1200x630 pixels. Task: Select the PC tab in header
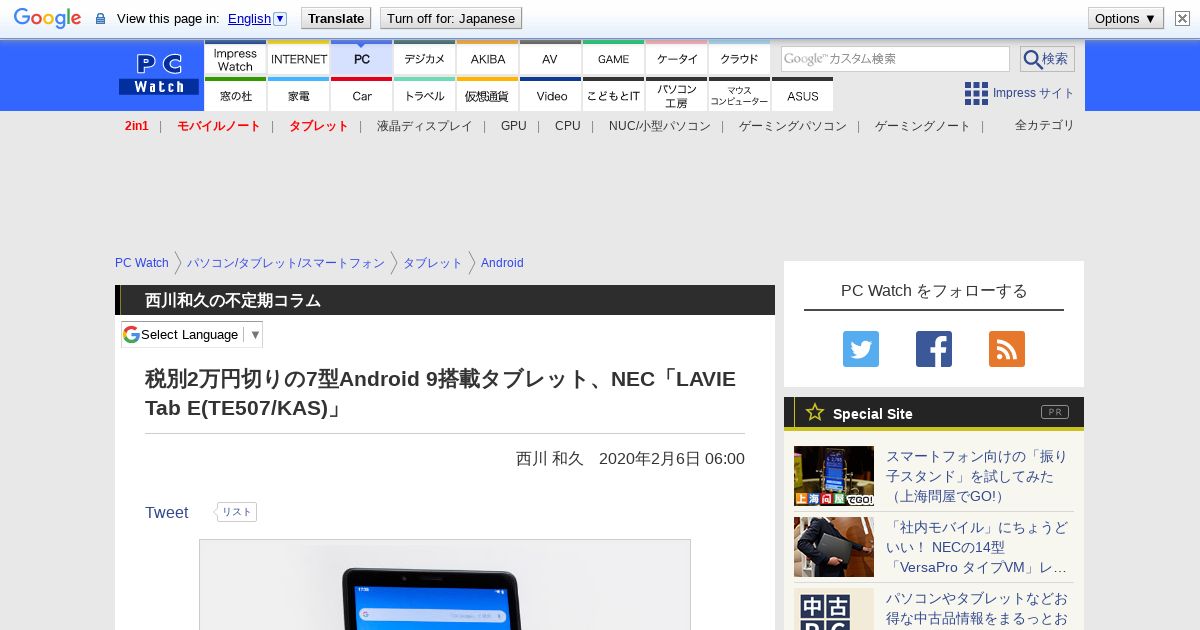point(362,59)
